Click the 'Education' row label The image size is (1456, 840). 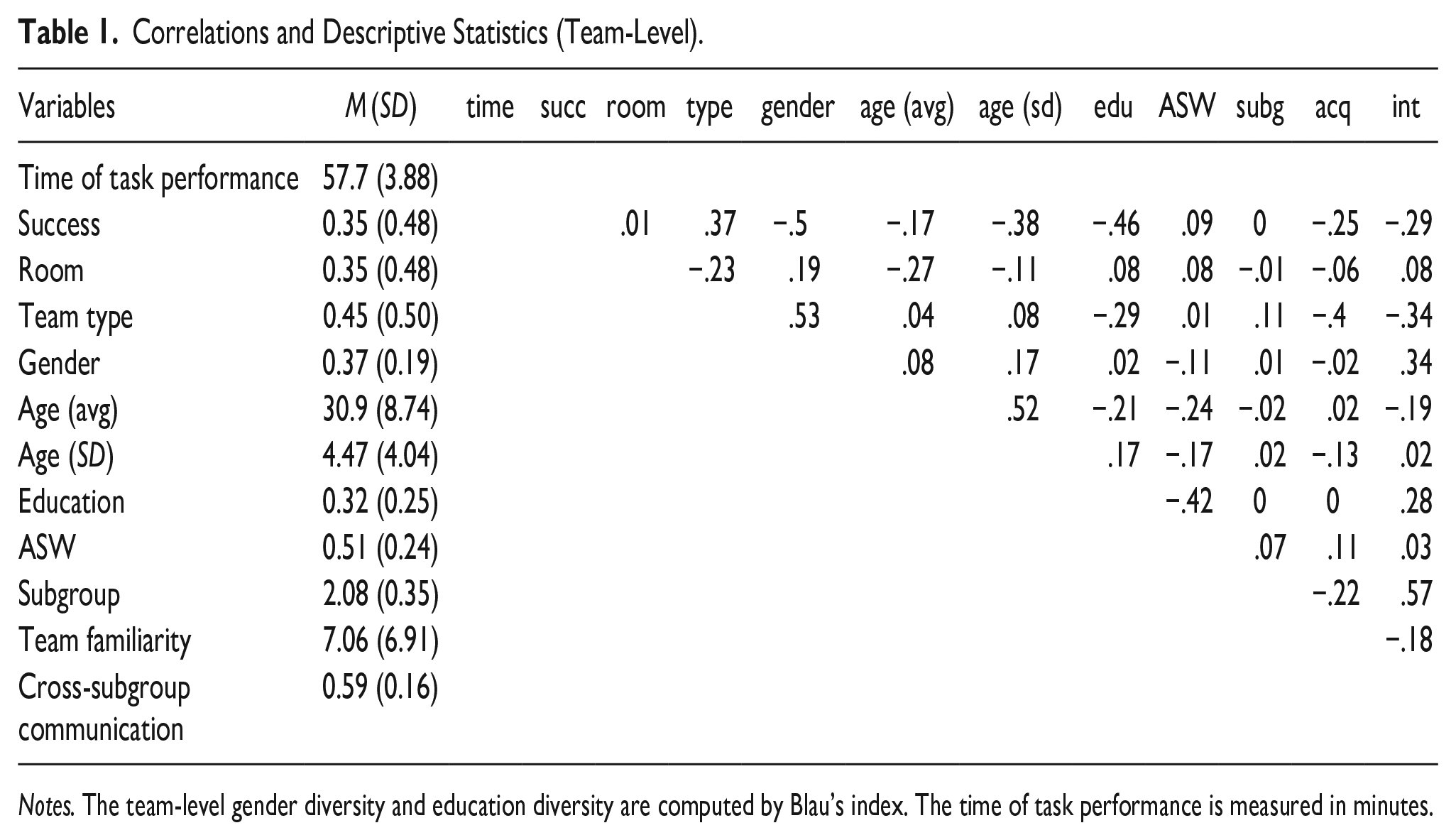[71, 501]
